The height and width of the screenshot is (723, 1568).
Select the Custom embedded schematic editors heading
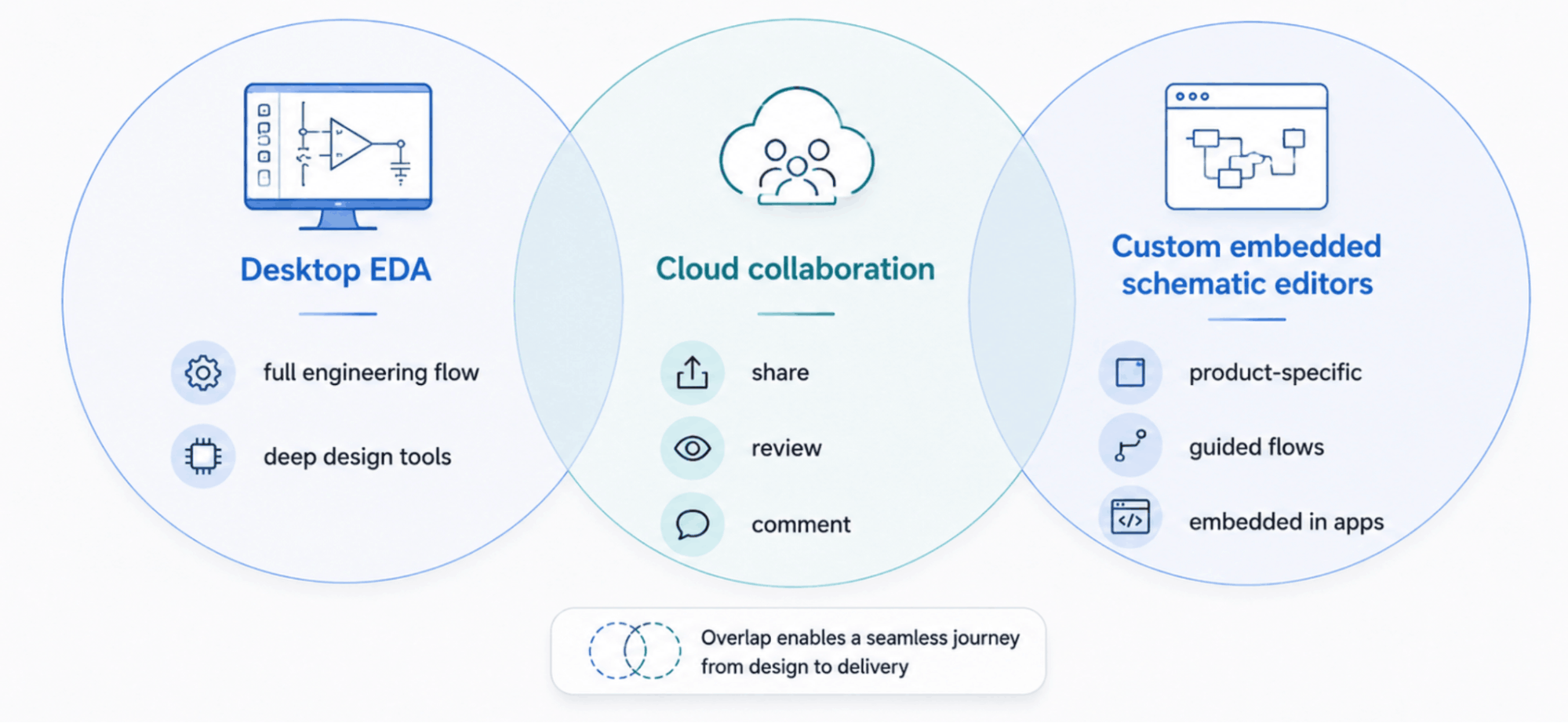[x=1246, y=265]
